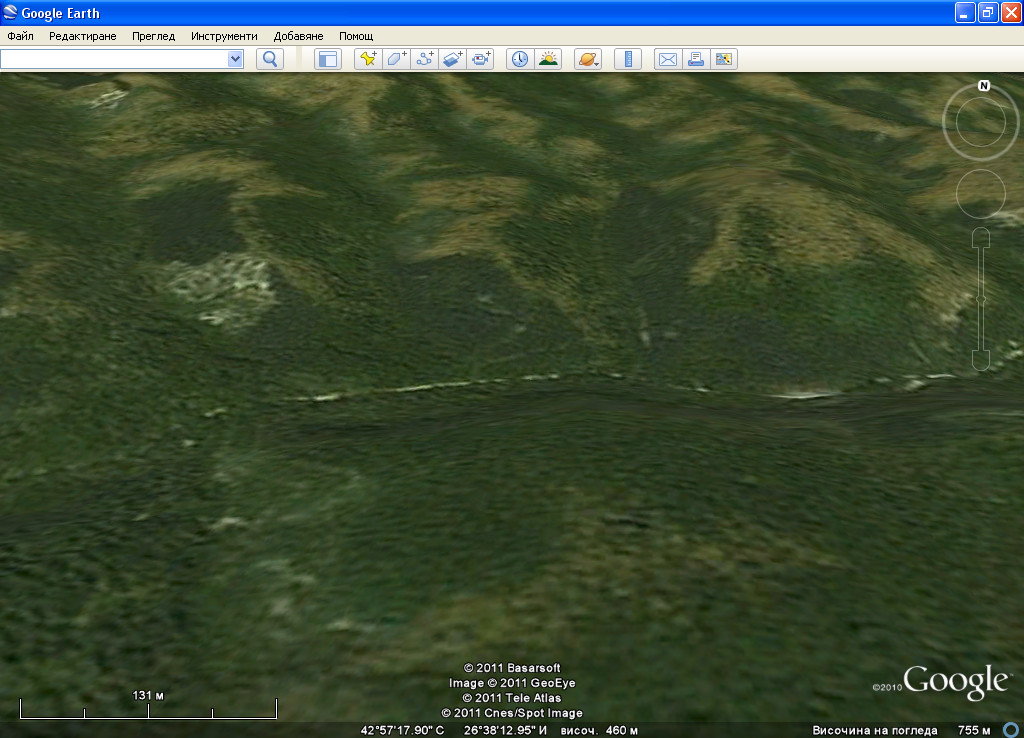The width and height of the screenshot is (1024, 738).
Task: Show the ruler measuring tool
Action: pos(628,59)
